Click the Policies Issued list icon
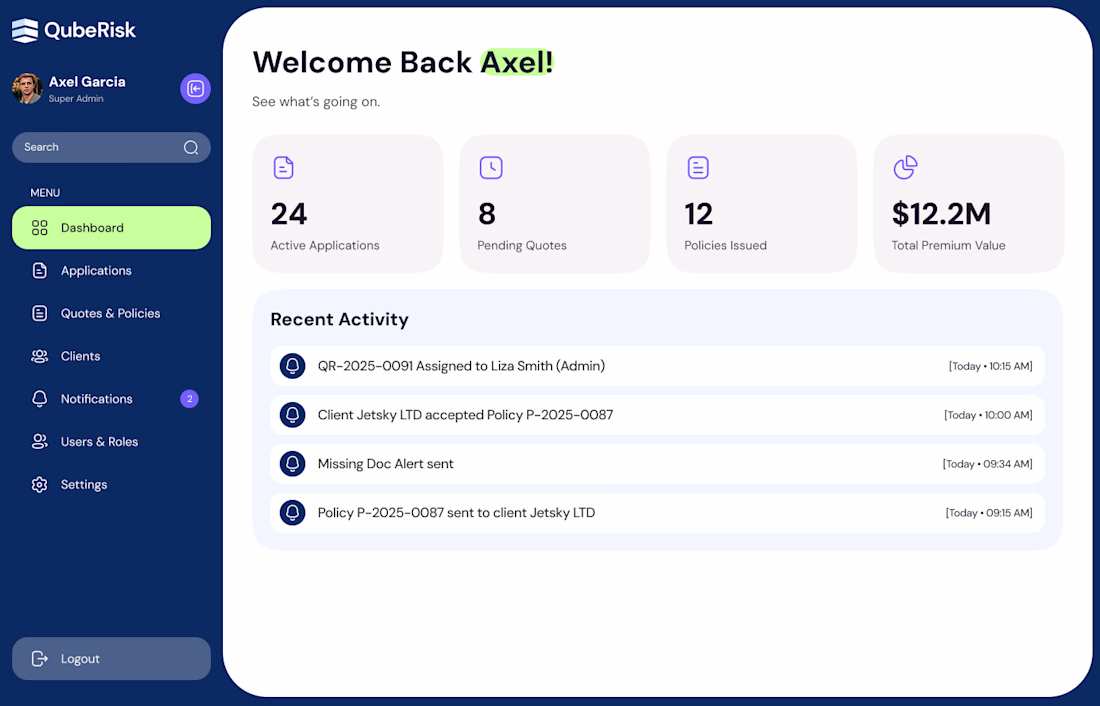Viewport: 1100px width, 706px height. (698, 168)
